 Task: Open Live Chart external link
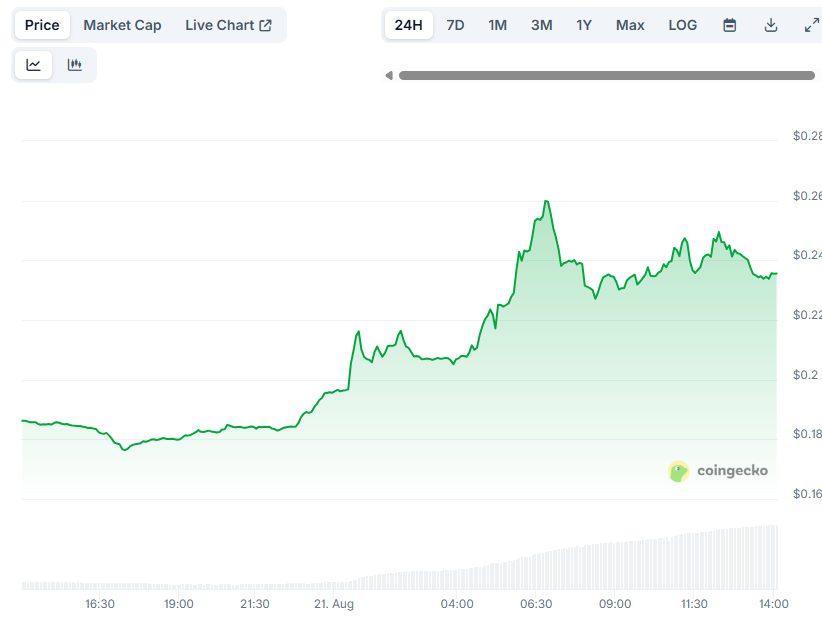pos(228,25)
